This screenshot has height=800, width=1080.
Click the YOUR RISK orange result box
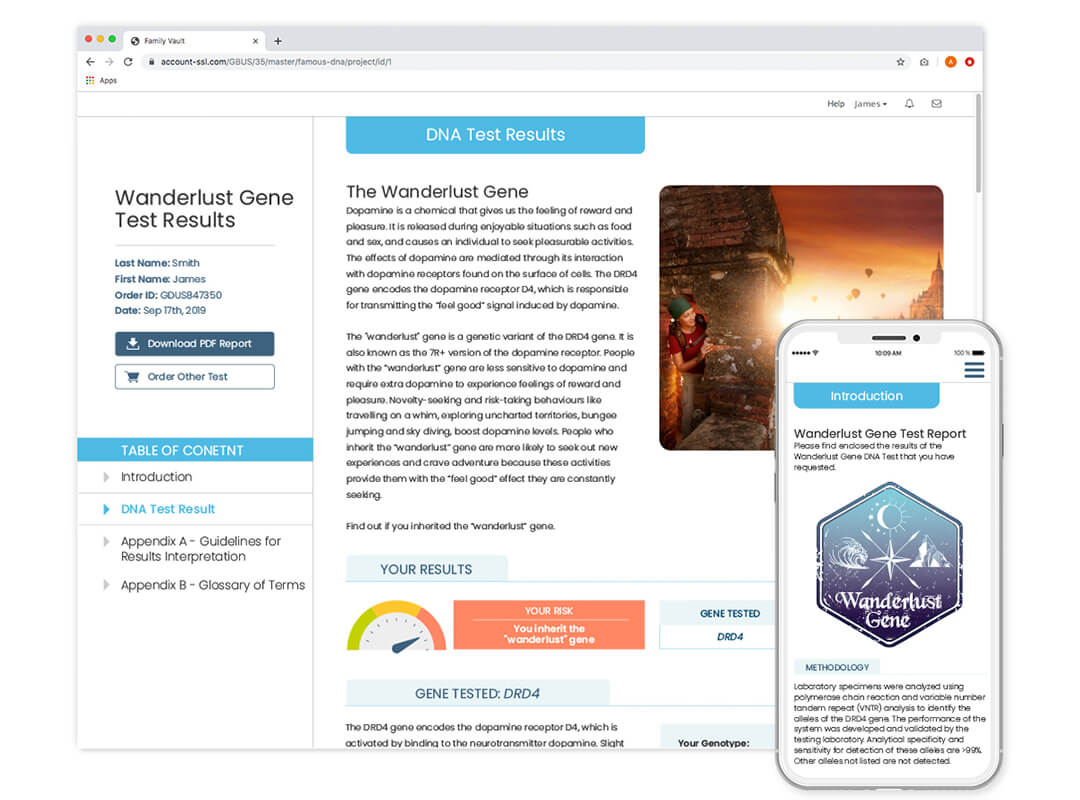coord(549,624)
